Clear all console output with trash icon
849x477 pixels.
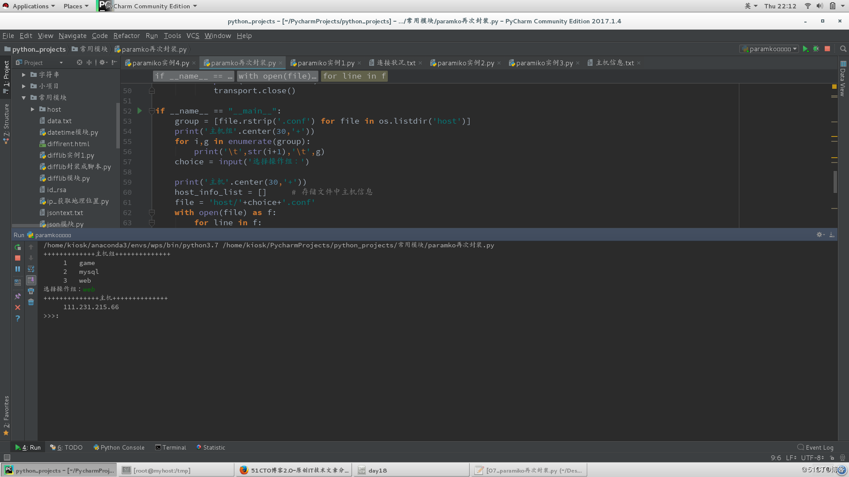click(31, 302)
